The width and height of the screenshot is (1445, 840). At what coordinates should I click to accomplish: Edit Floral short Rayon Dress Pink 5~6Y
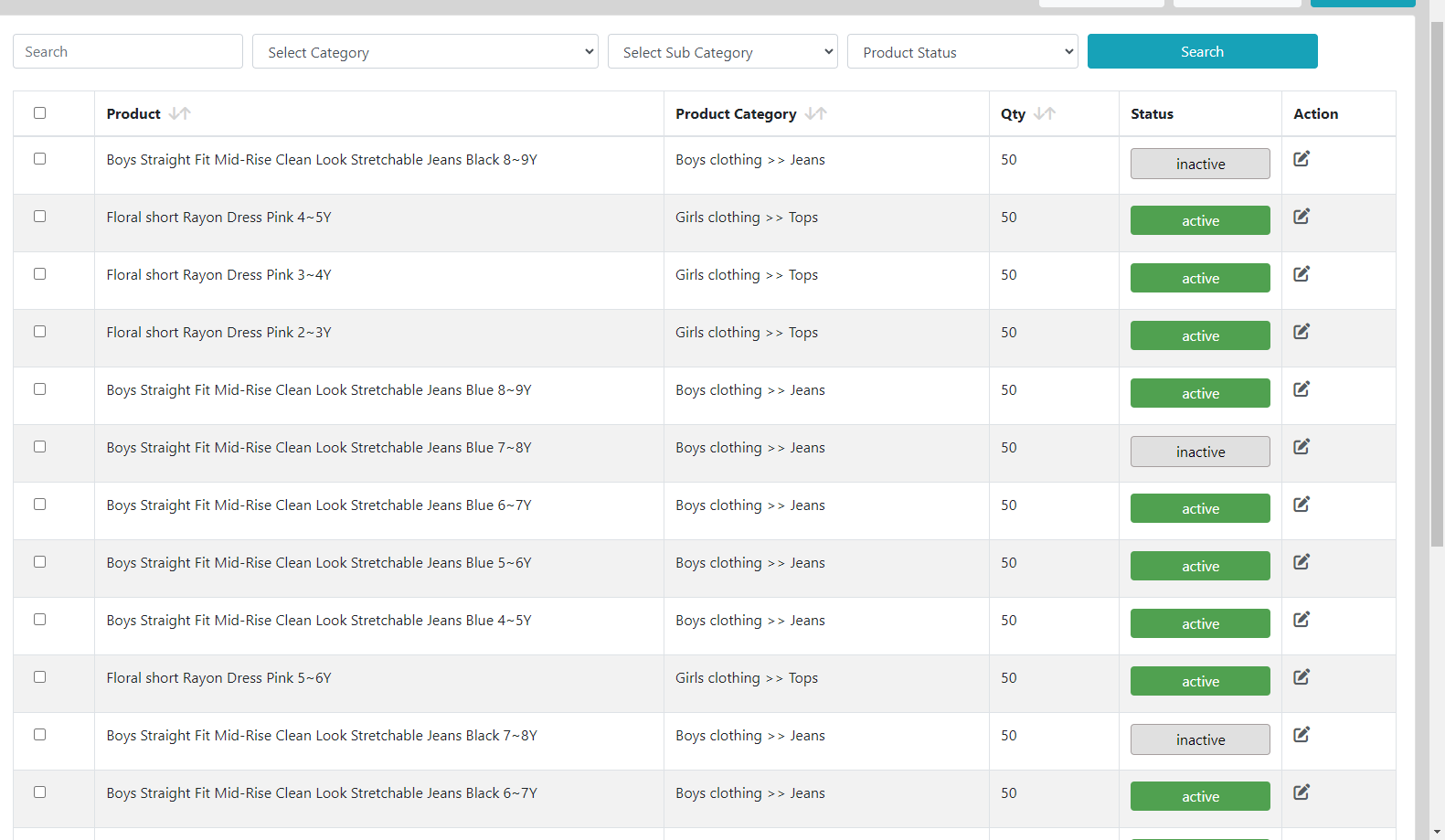(1302, 677)
